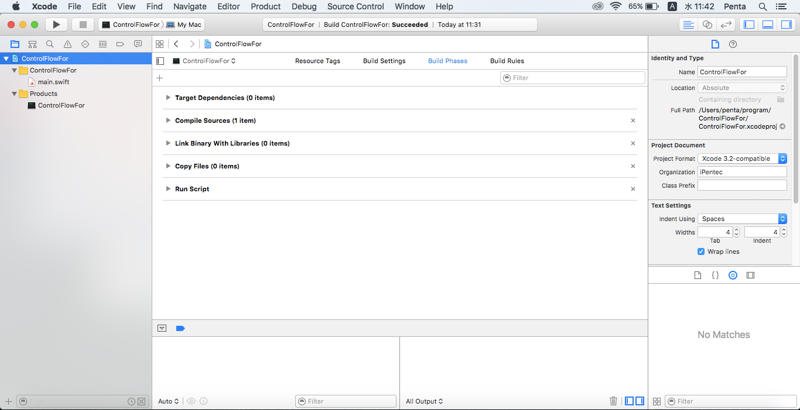Viewport: 800px width, 410px height.
Task: Adjust the Tab width stepper
Action: point(736,232)
